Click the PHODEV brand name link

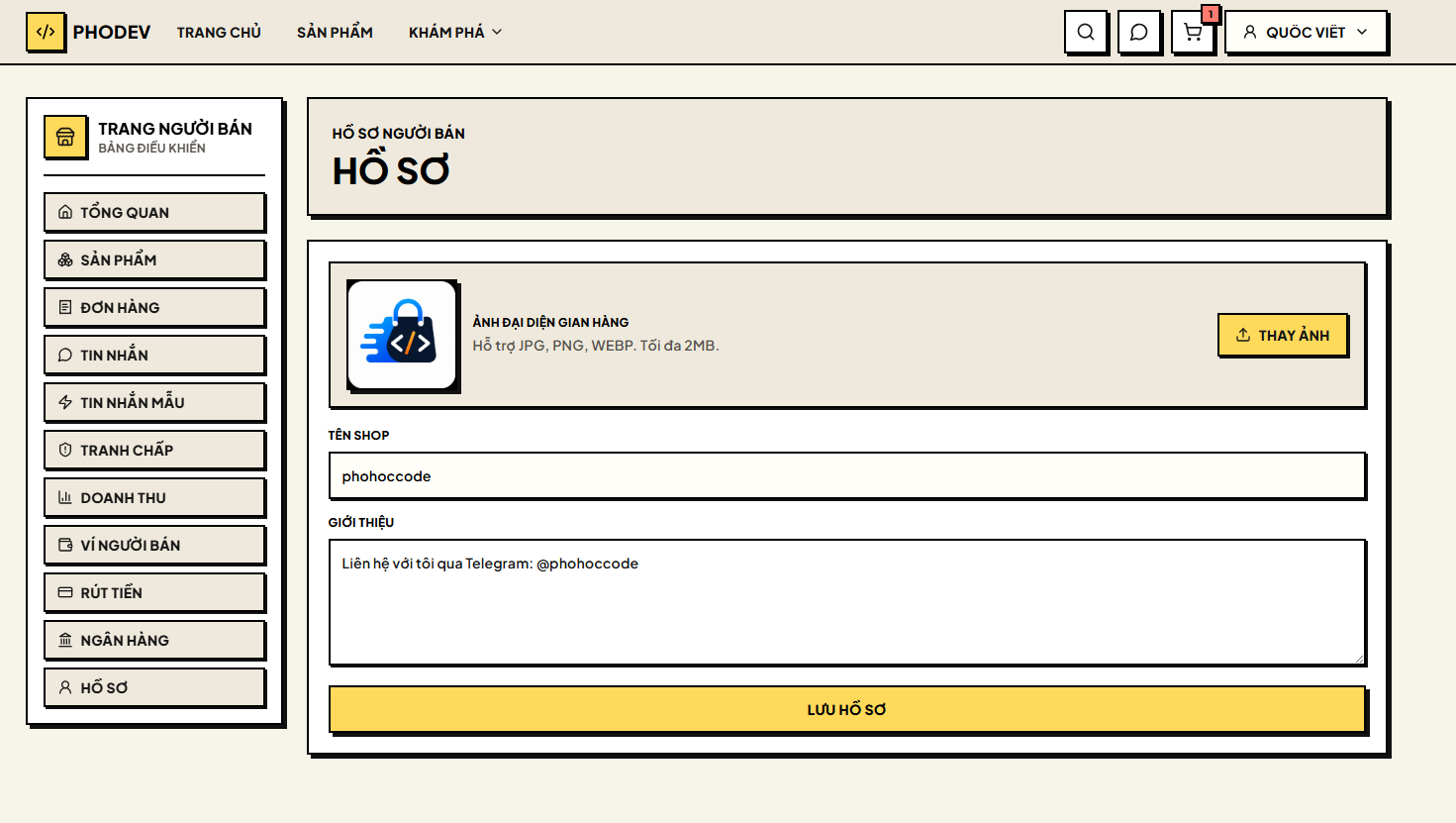pos(112,32)
